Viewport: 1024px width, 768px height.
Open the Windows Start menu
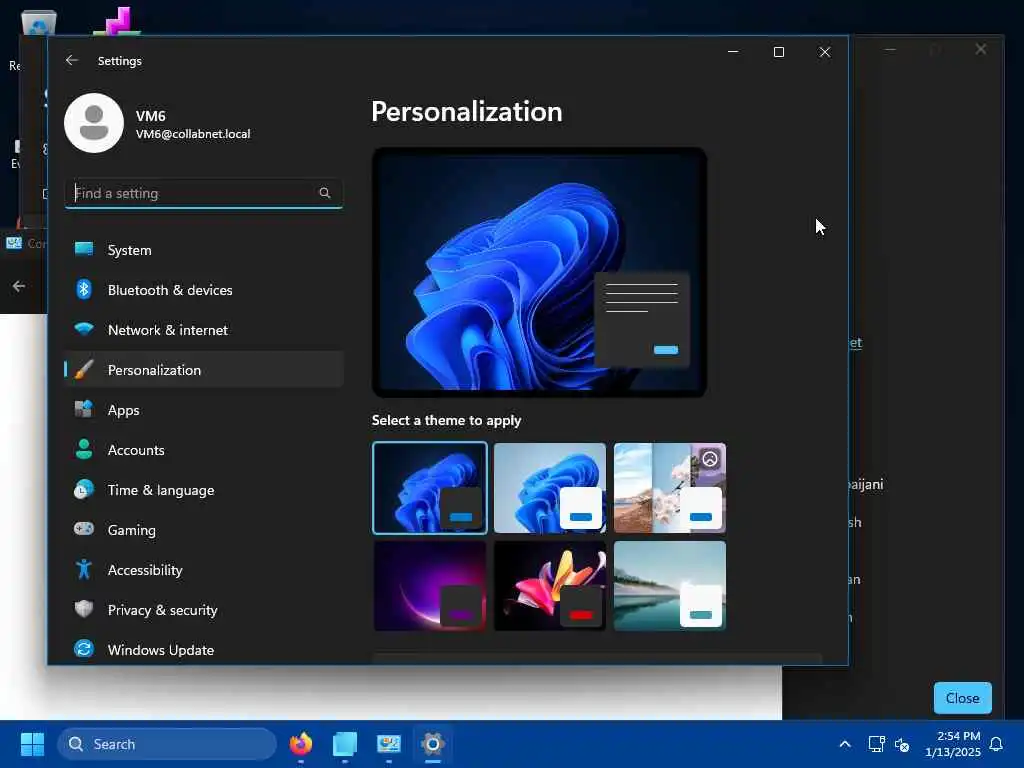32,744
